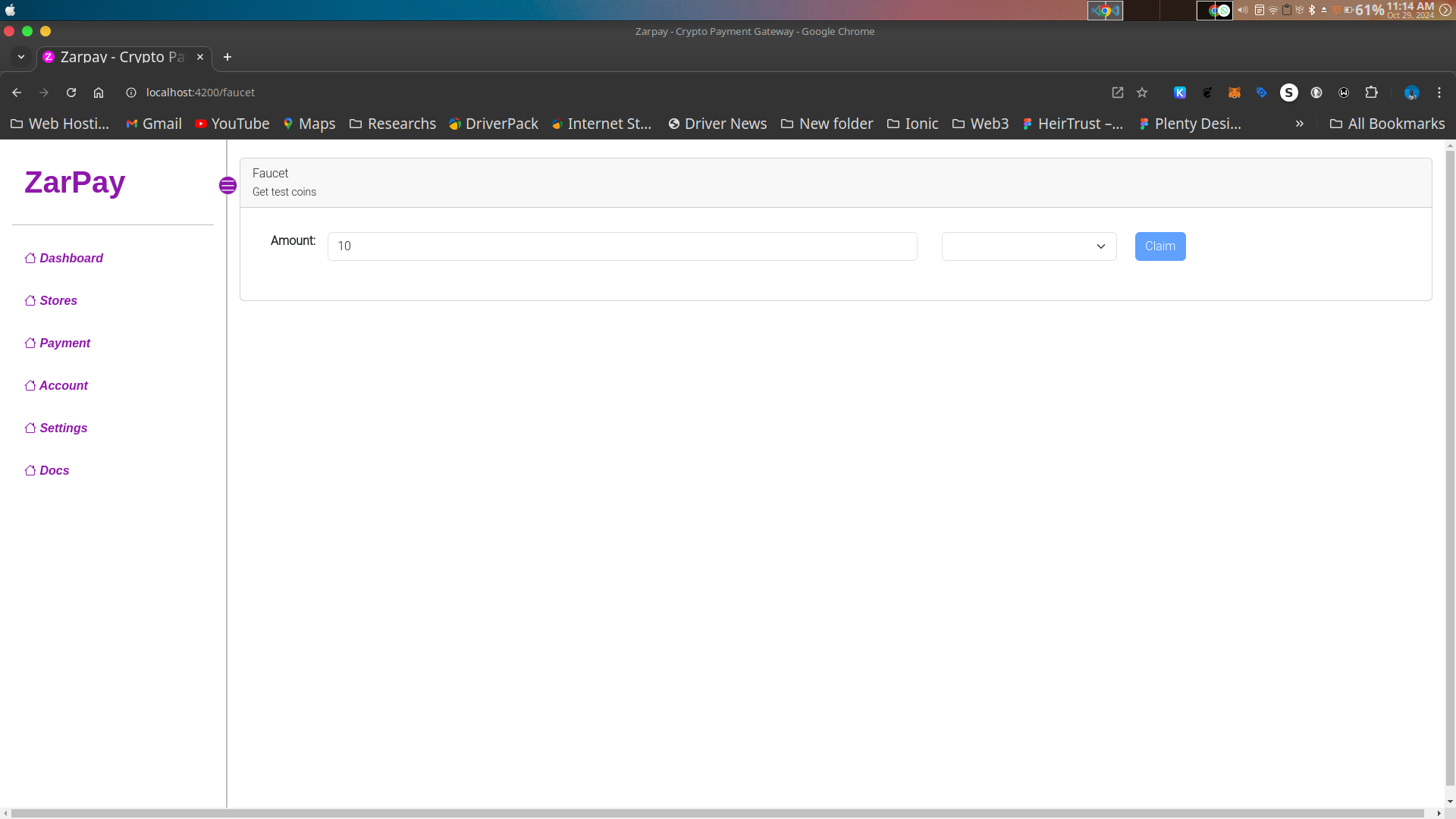Open the Chrome Extensions puzzle icon

coord(1371,93)
